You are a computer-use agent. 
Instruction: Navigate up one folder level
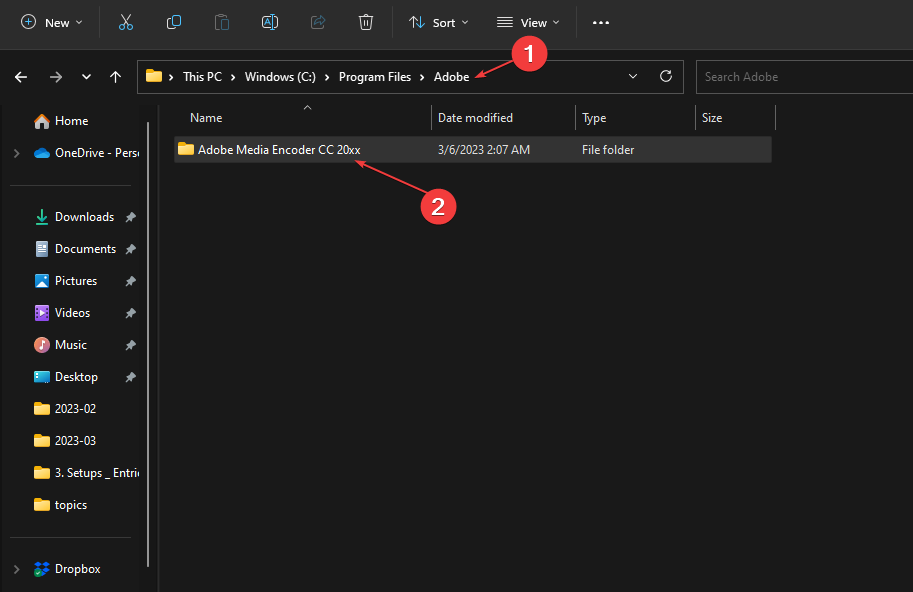click(115, 76)
